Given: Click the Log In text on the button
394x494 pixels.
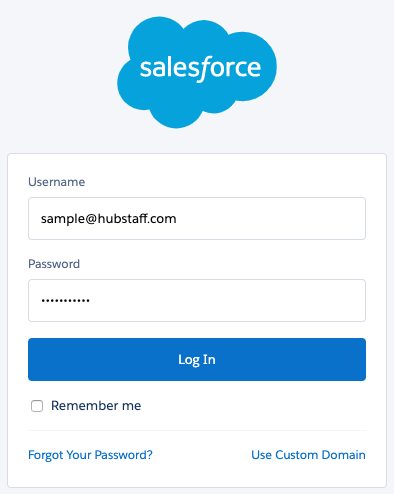Looking at the screenshot, I should click(197, 360).
